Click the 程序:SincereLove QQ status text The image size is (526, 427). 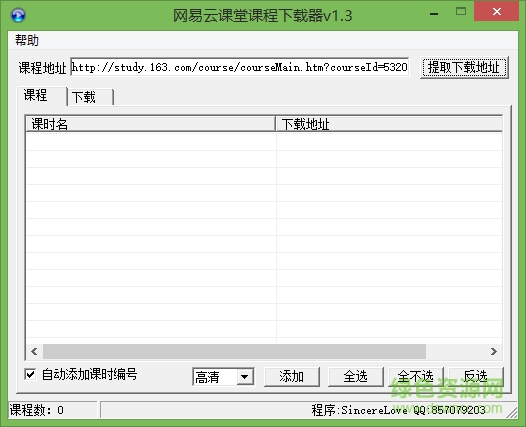click(399, 410)
